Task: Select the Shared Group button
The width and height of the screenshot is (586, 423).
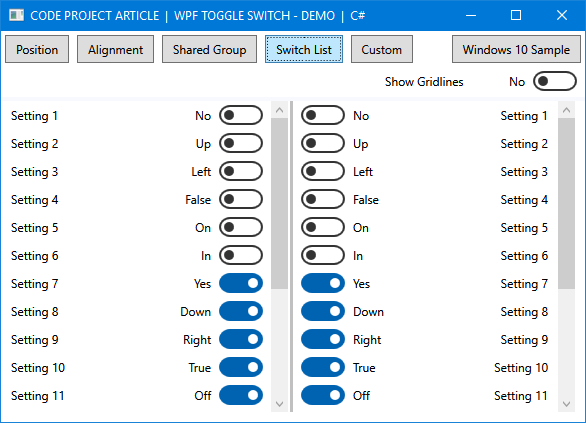Action: coord(209,49)
